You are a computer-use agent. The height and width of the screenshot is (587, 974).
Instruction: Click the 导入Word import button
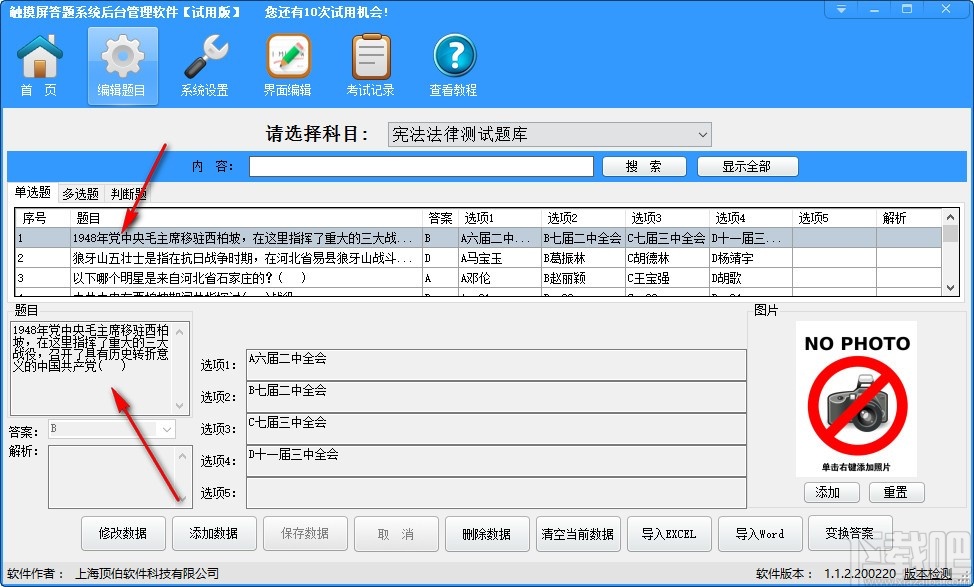pos(760,533)
